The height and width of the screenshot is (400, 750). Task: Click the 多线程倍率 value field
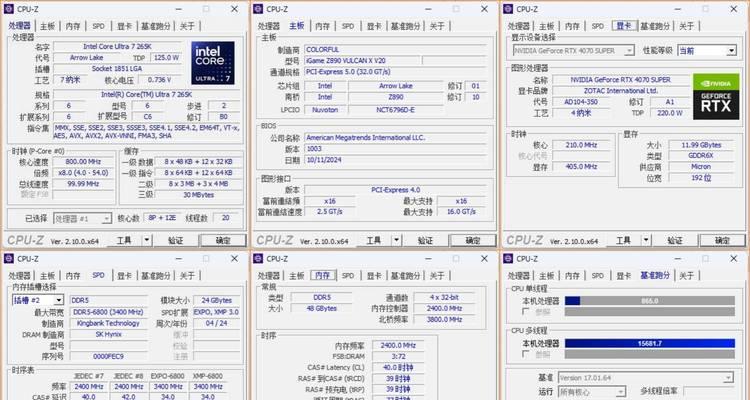pyautogui.click(x=709, y=391)
